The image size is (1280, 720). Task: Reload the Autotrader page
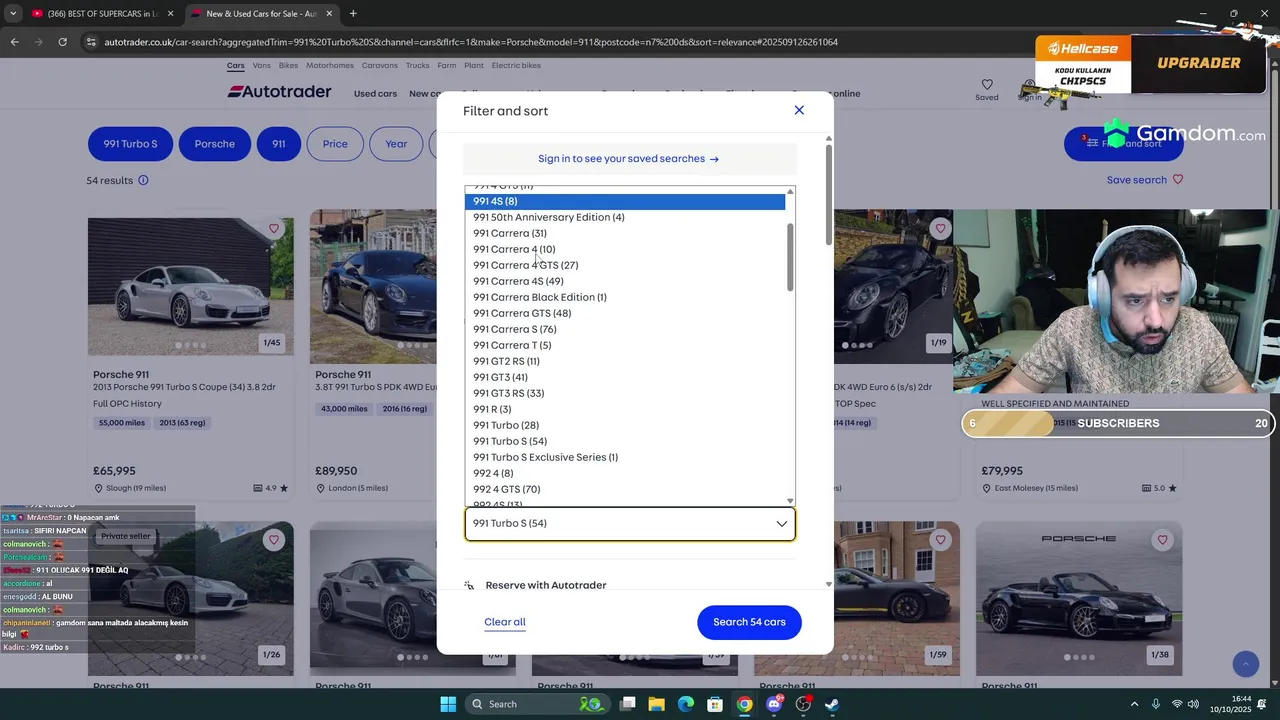point(62,42)
